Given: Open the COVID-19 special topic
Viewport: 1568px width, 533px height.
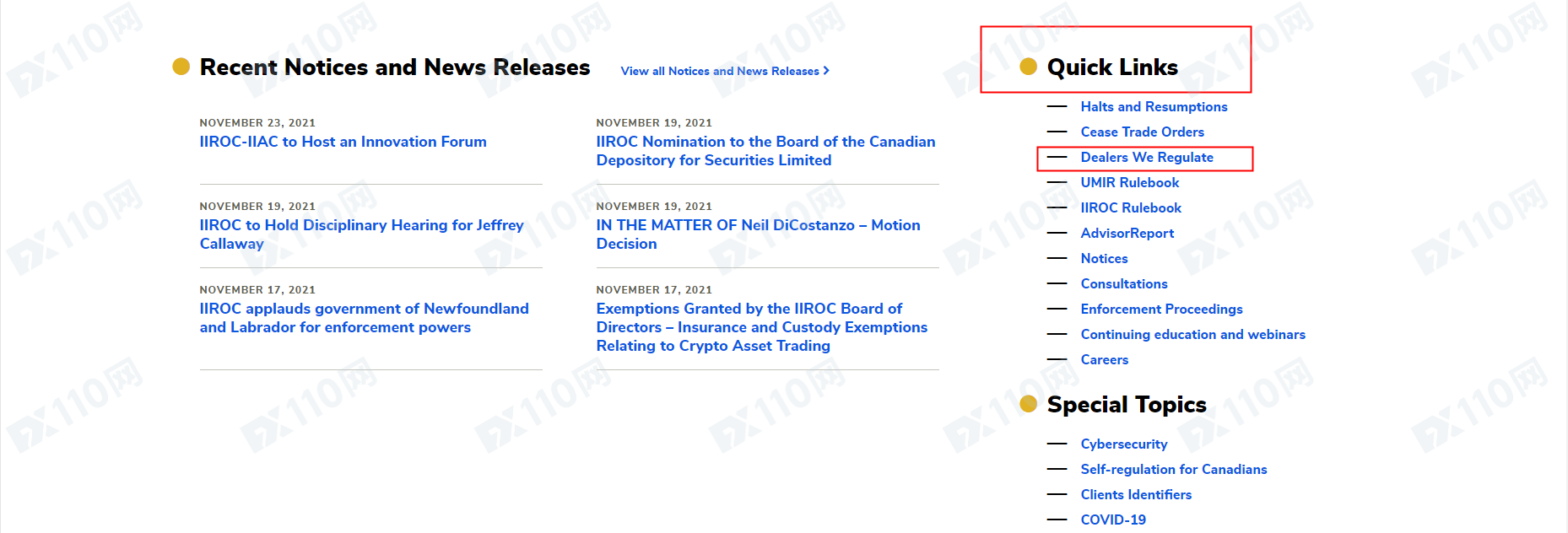Looking at the screenshot, I should coord(1113,520).
